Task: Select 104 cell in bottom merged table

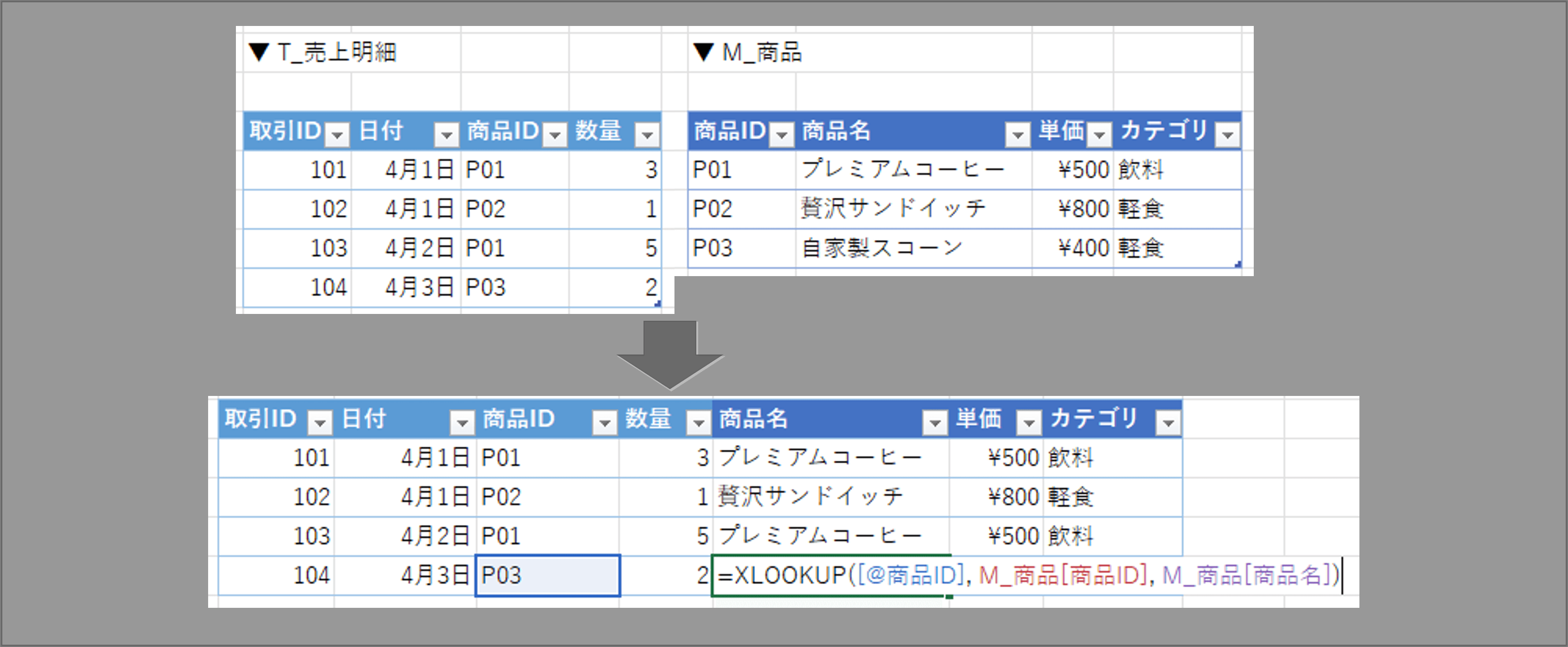Action: coord(276,575)
